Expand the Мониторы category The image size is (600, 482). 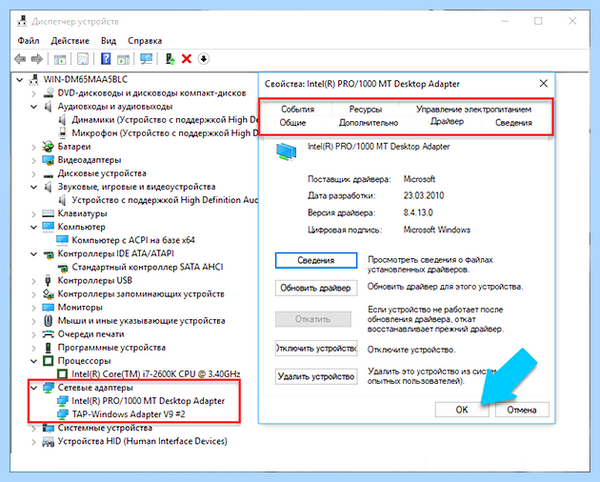[x=34, y=308]
